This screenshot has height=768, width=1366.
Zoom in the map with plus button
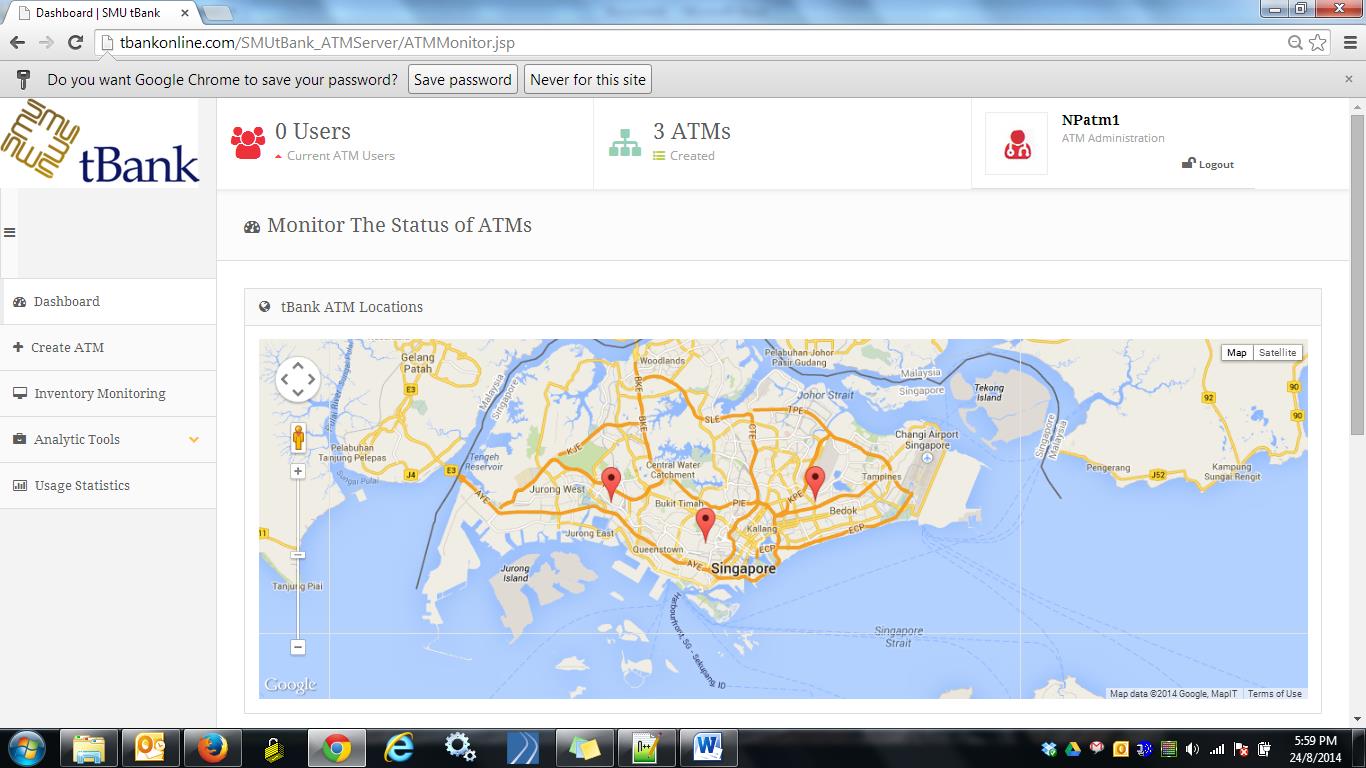(298, 471)
